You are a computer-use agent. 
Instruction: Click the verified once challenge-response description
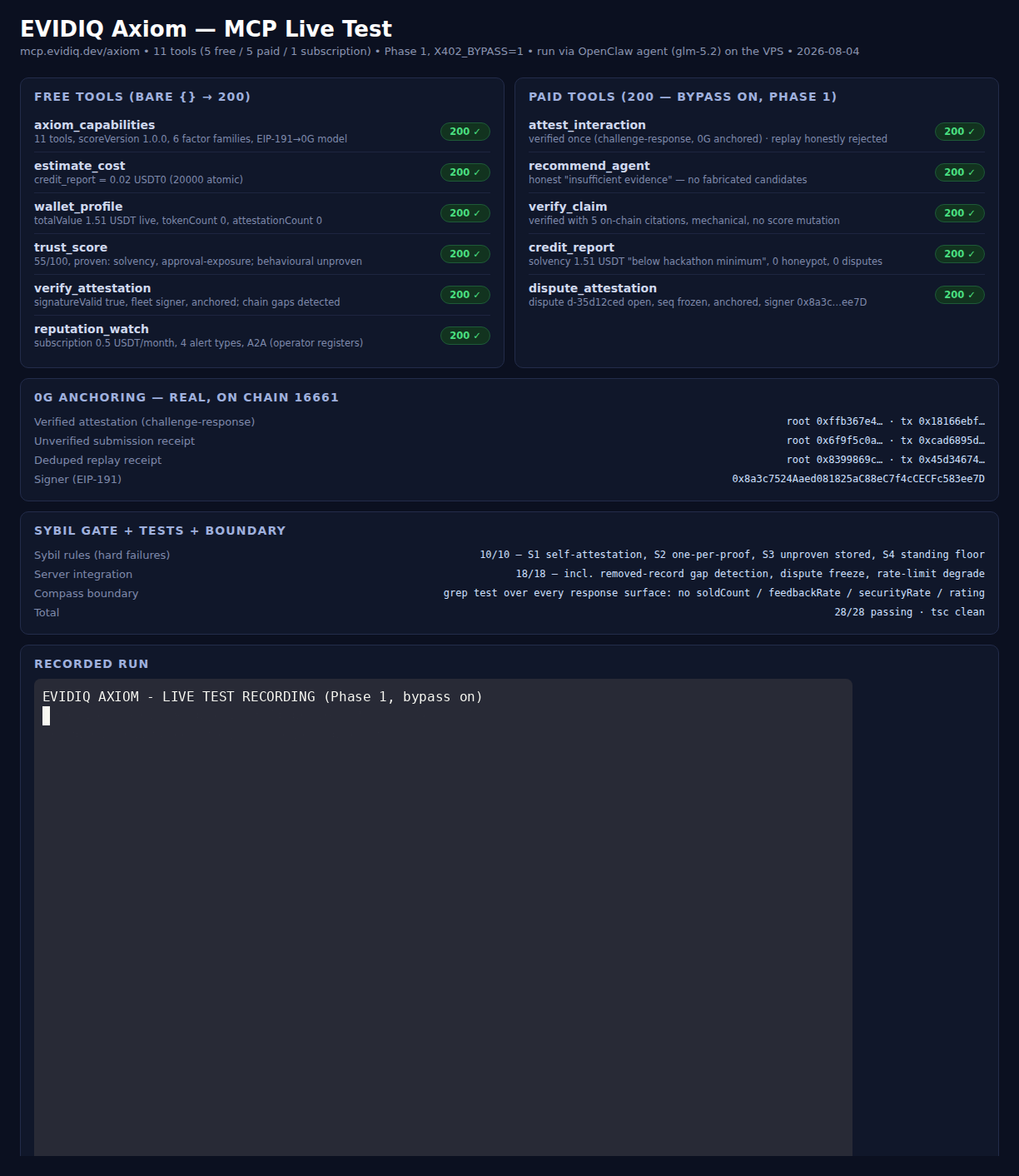[x=708, y=139]
